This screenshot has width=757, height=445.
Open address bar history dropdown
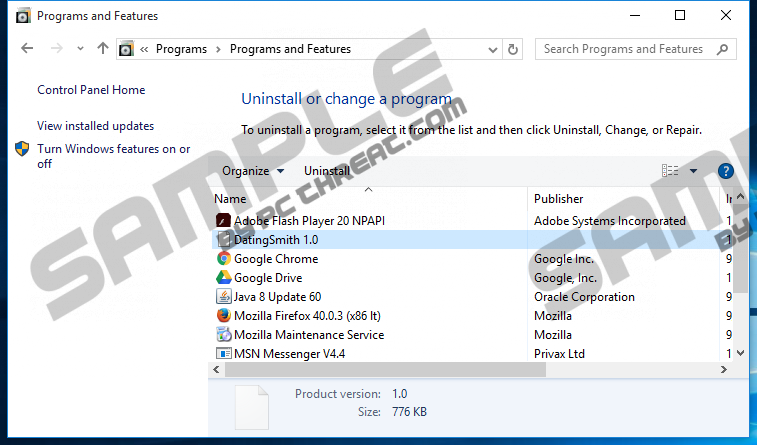[492, 49]
